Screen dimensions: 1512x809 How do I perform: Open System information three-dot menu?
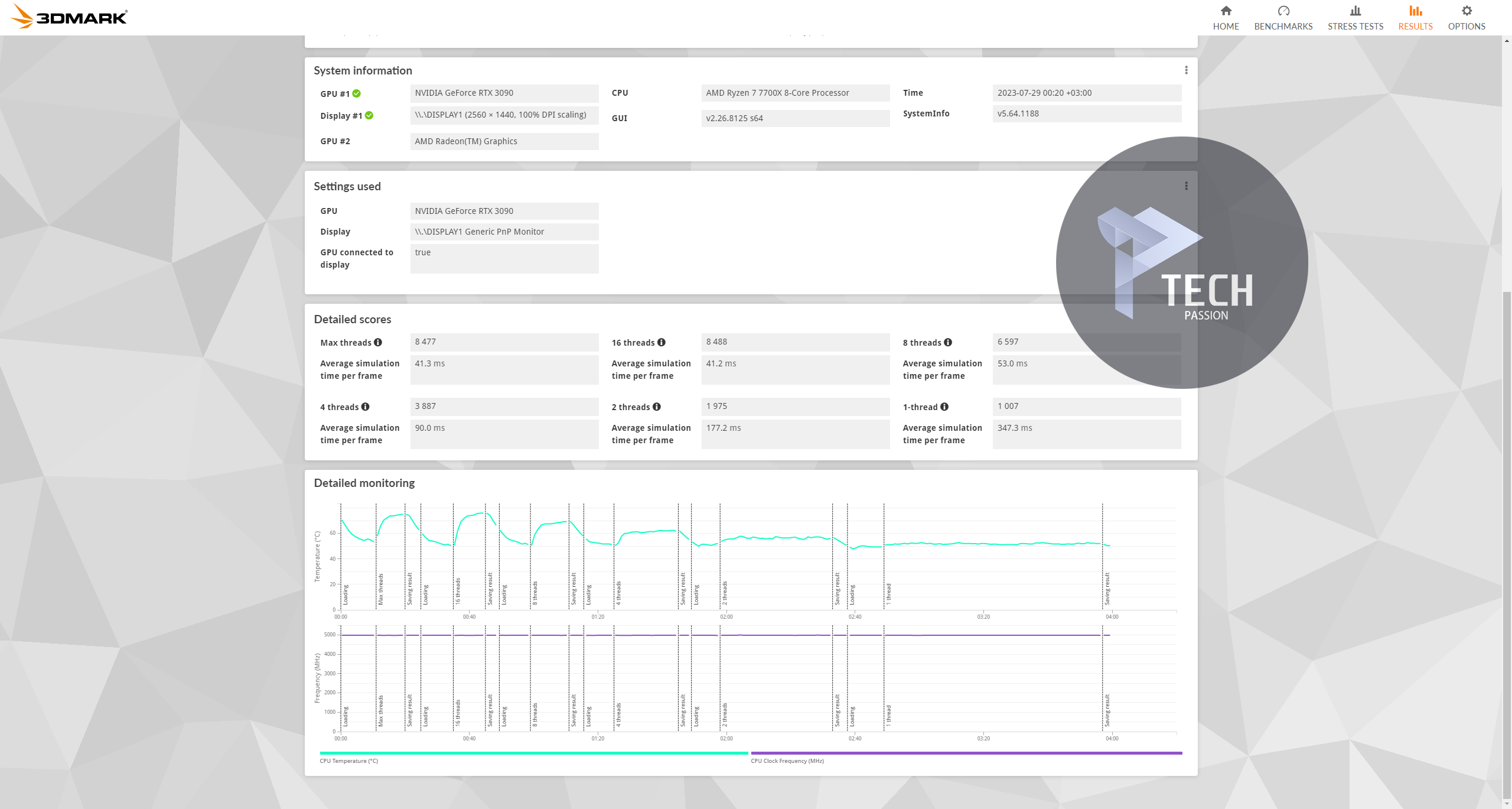pos(1186,70)
